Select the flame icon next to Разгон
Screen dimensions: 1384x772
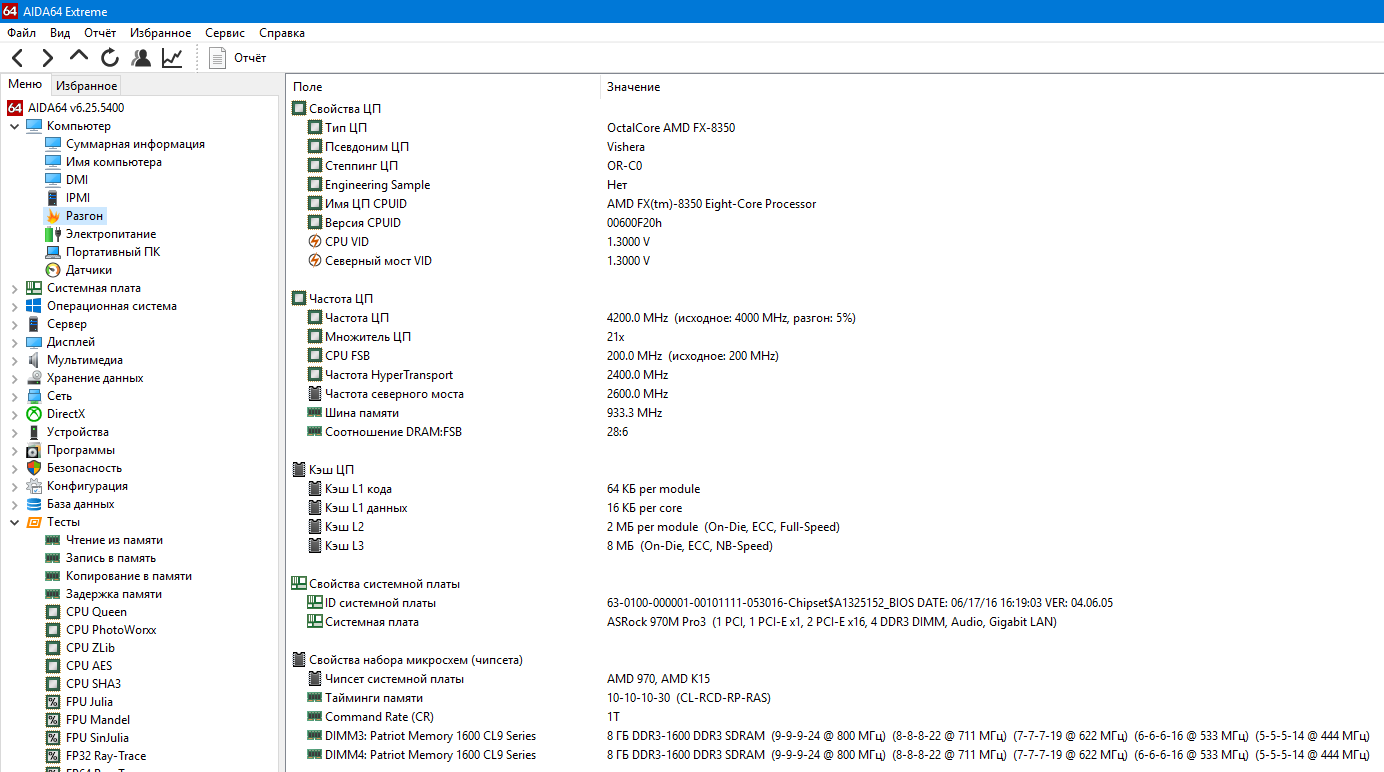click(x=53, y=216)
